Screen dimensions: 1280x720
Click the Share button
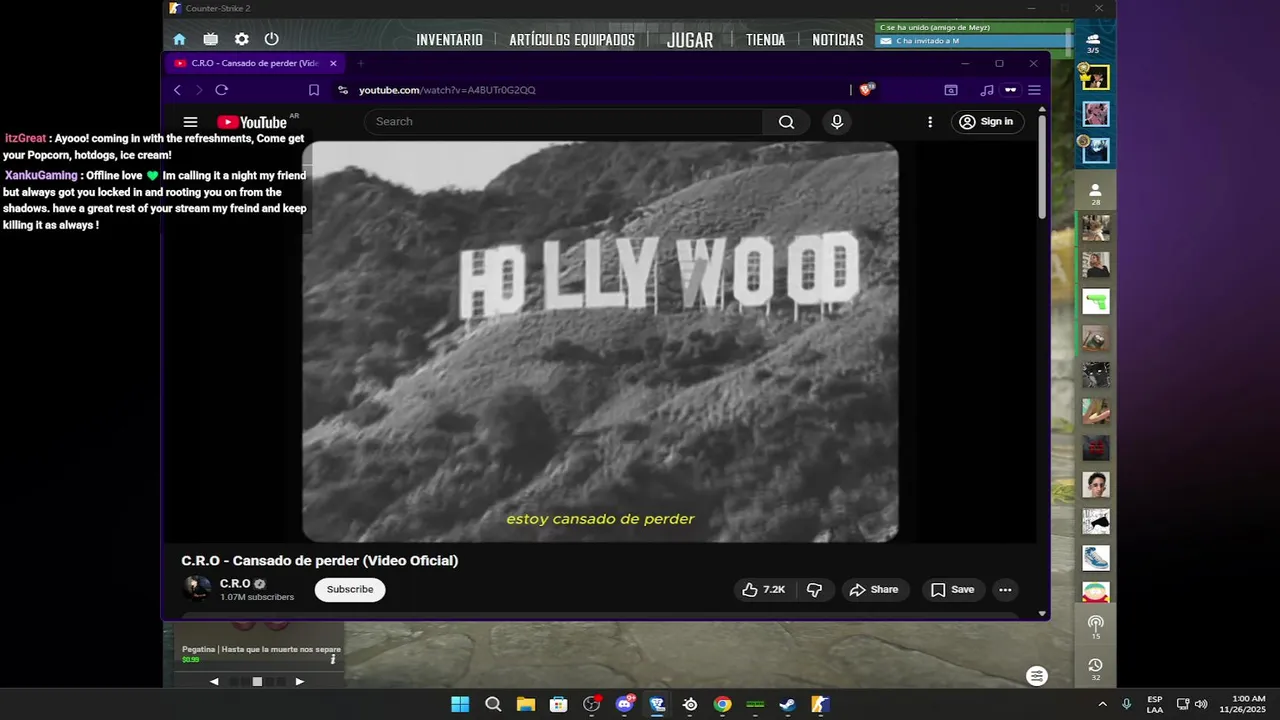[875, 590]
